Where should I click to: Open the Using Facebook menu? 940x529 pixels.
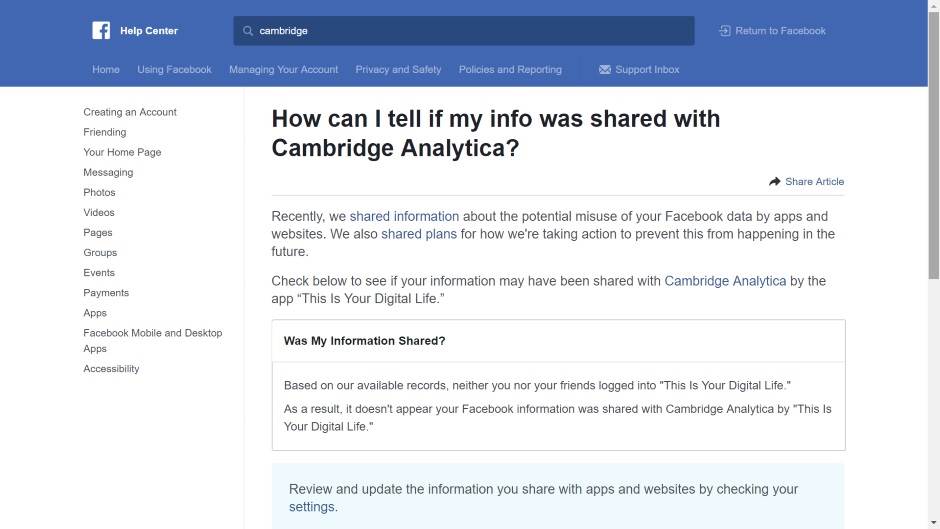[x=174, y=70]
